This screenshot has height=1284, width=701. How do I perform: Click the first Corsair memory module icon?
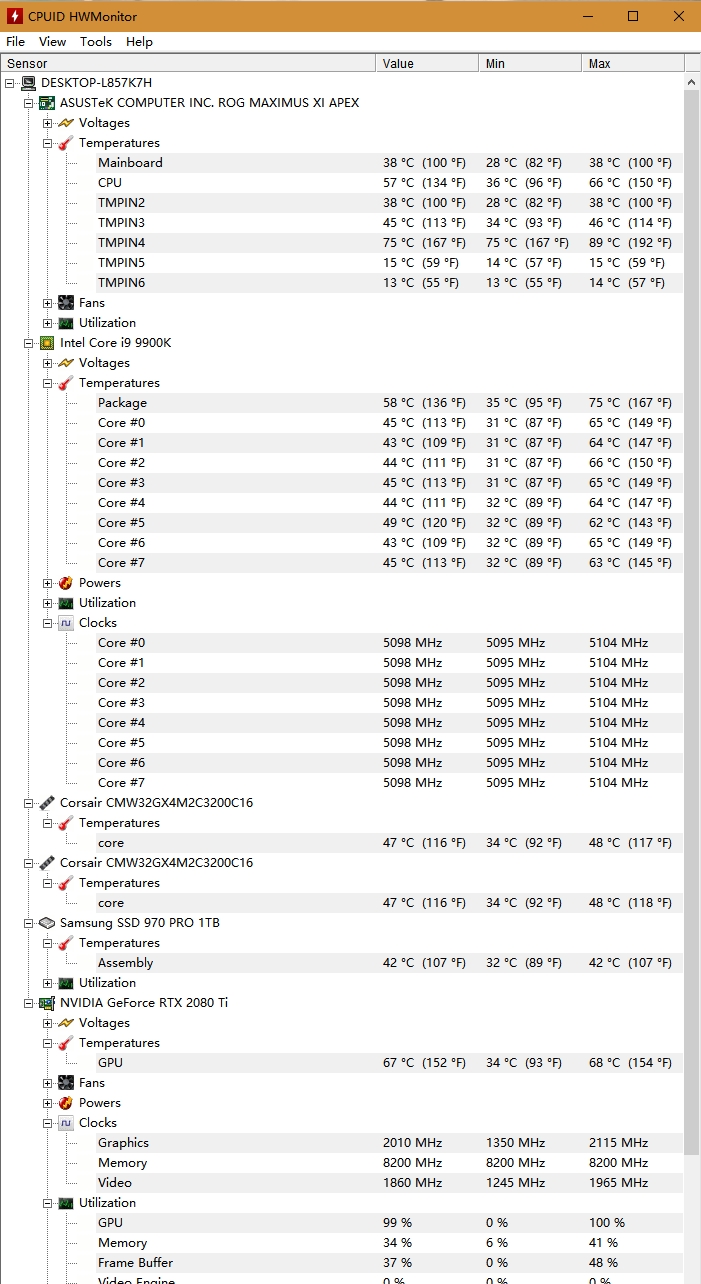(47, 803)
